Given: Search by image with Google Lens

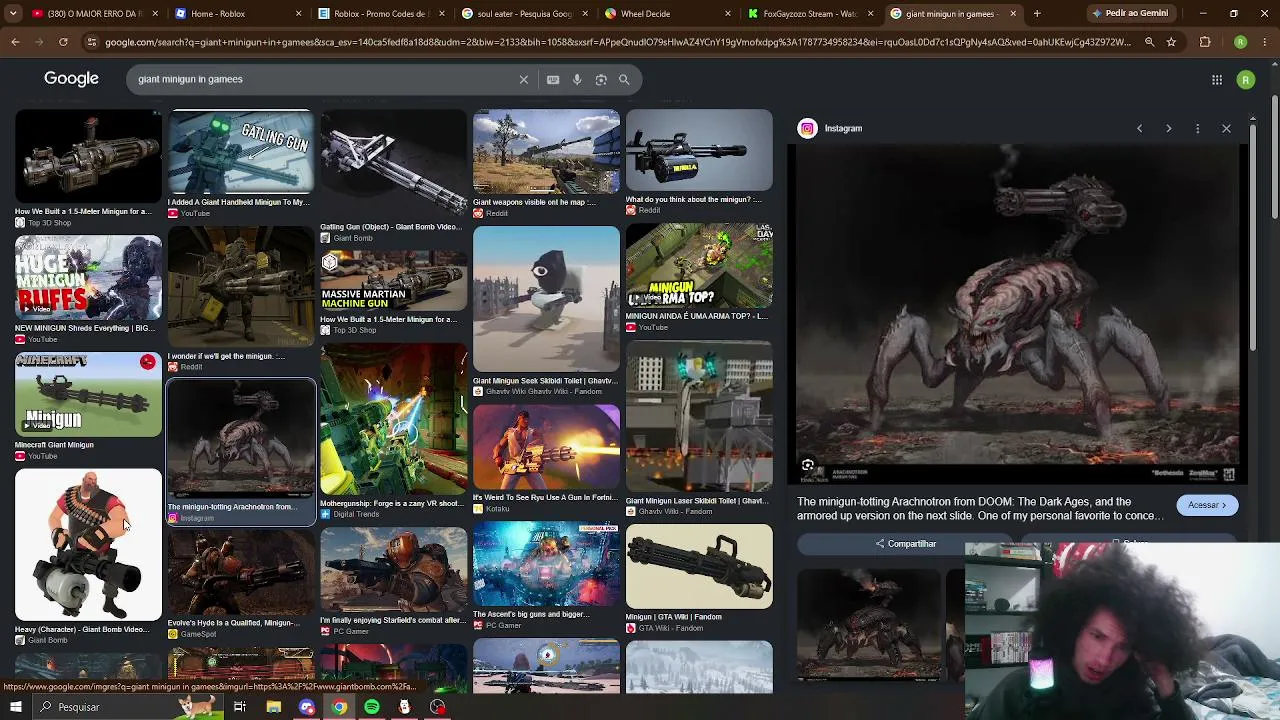Looking at the screenshot, I should coord(601,79).
